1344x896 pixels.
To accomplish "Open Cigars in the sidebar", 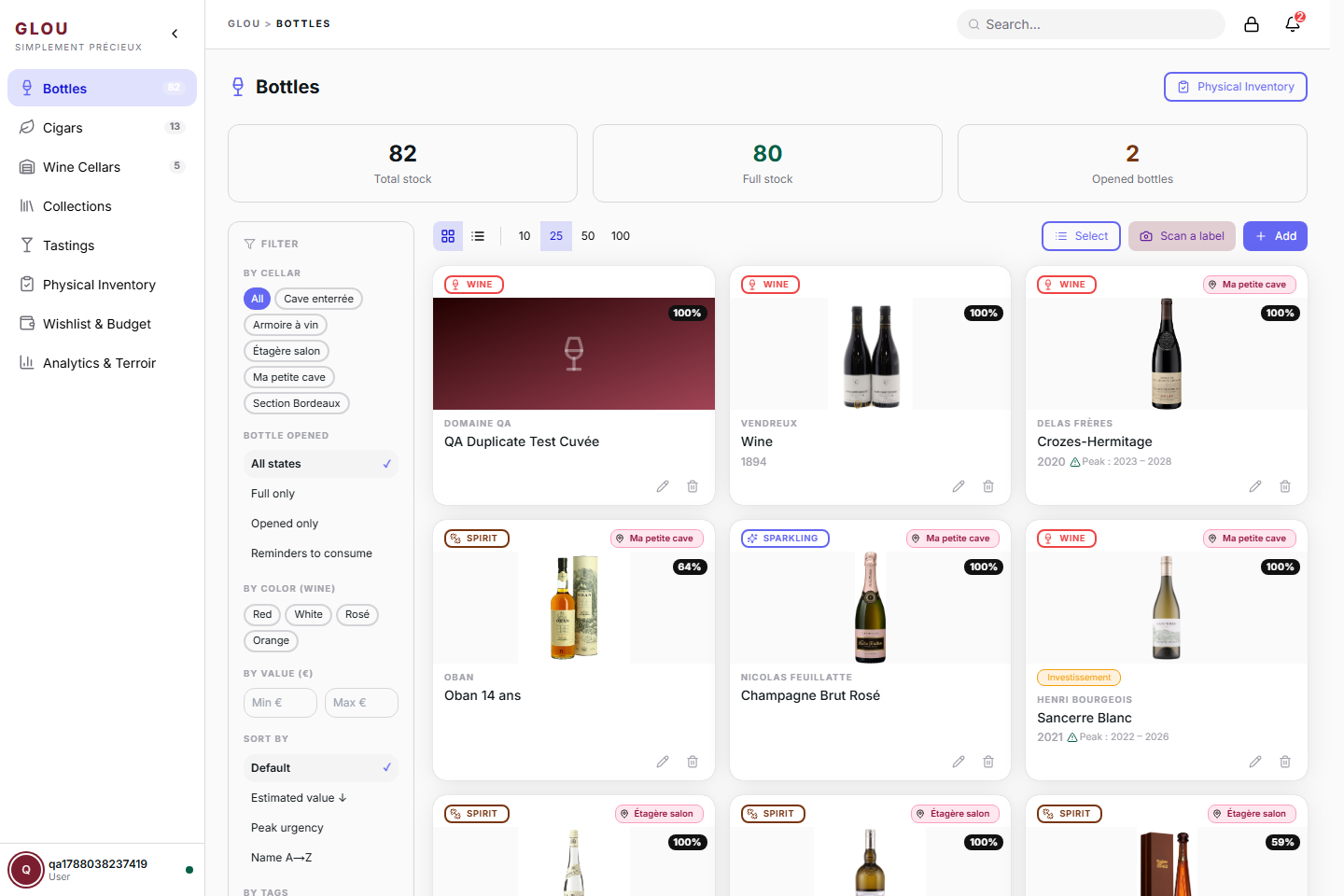I will tap(103, 127).
